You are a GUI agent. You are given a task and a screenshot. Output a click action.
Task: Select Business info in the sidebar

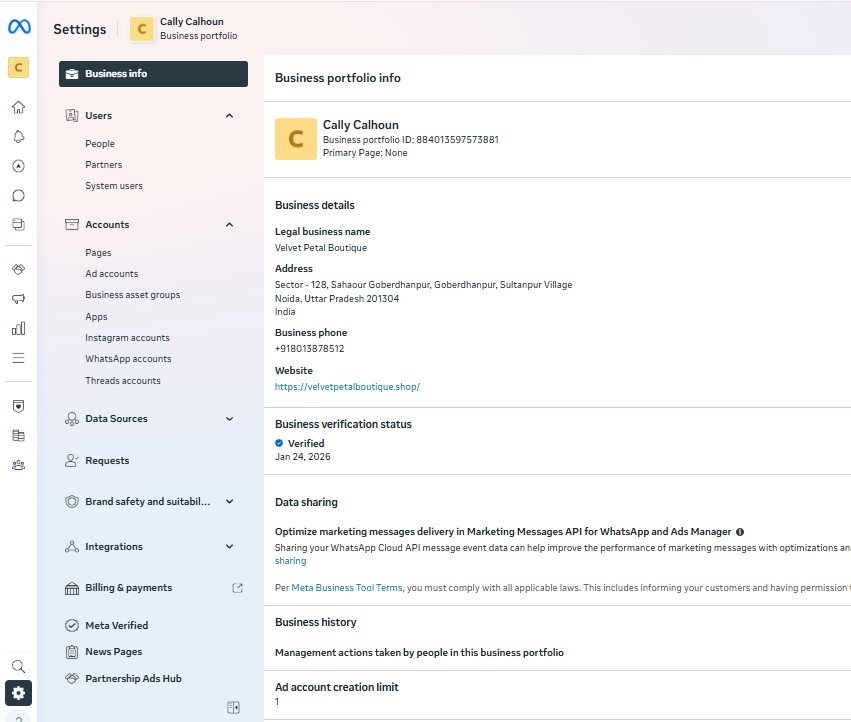[153, 74]
